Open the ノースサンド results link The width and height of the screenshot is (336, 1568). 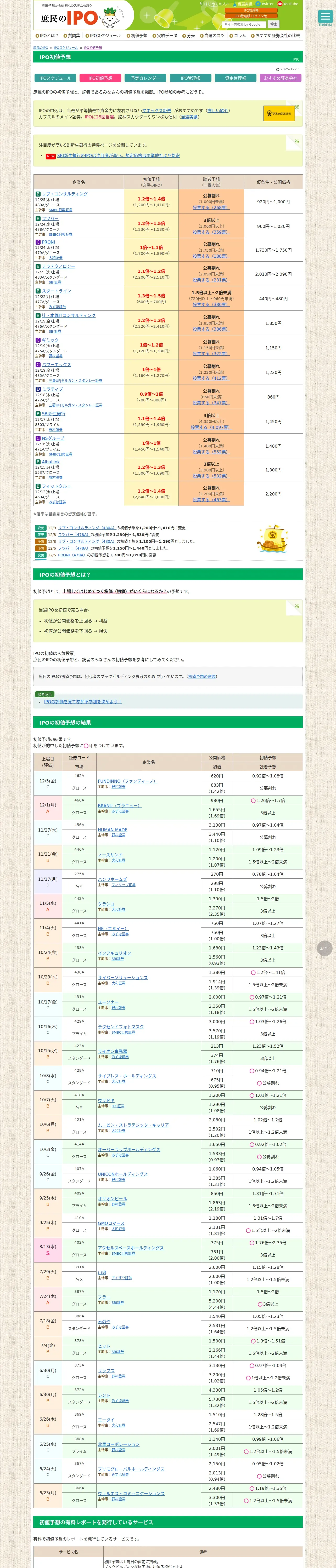tap(110, 855)
